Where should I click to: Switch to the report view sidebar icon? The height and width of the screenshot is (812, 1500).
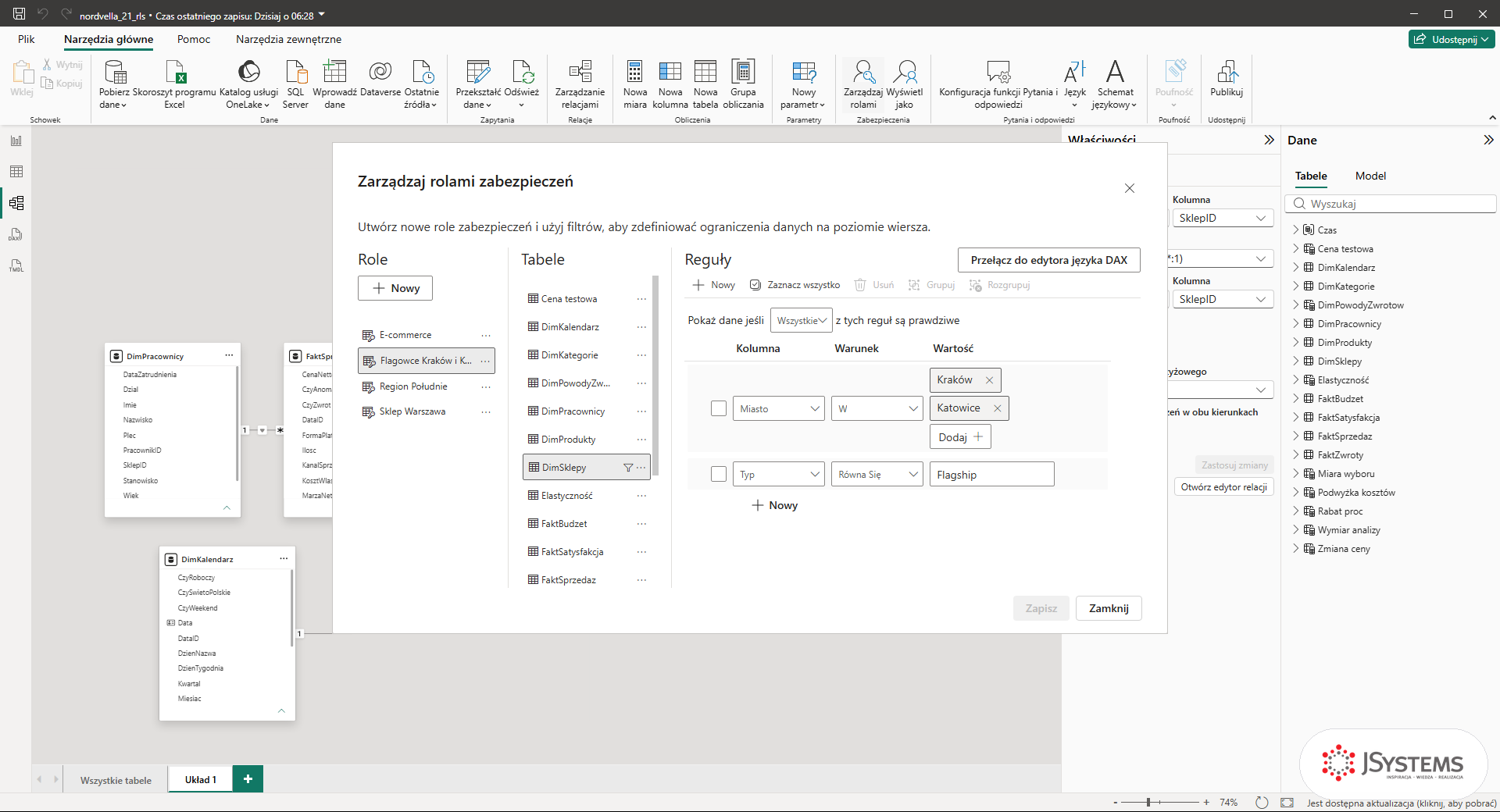tap(16, 141)
